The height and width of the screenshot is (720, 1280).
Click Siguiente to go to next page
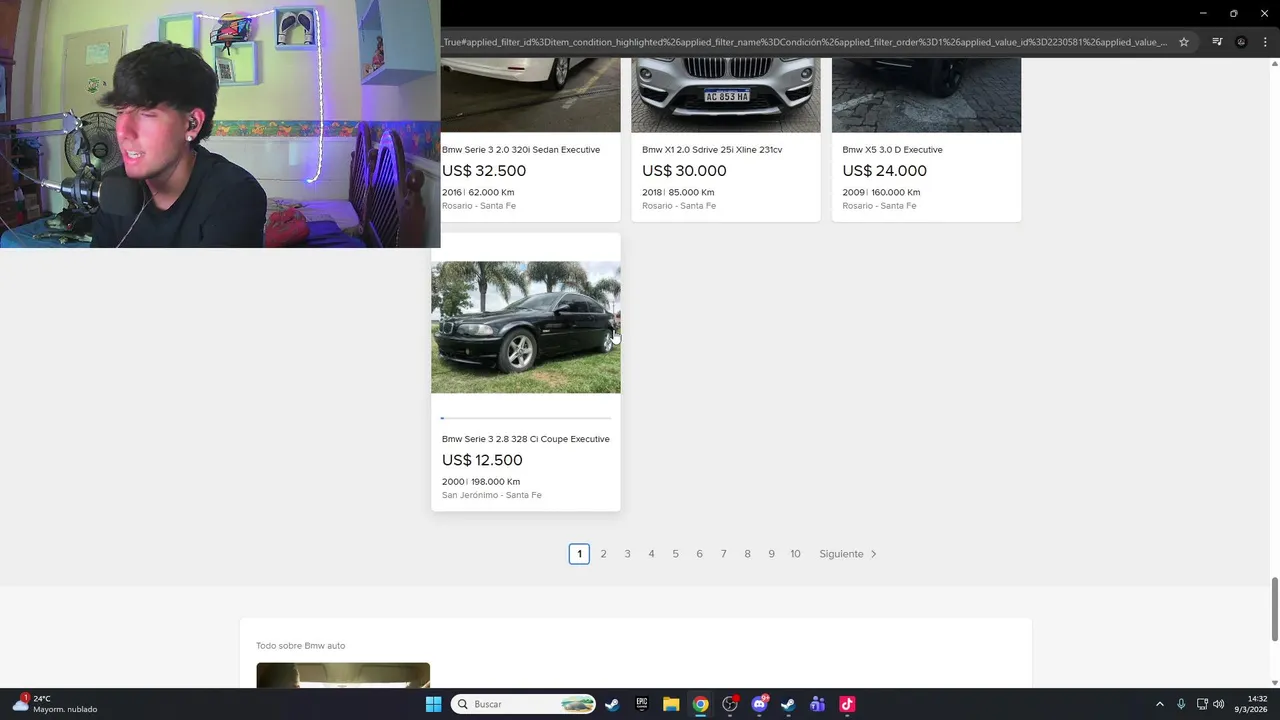[848, 554]
